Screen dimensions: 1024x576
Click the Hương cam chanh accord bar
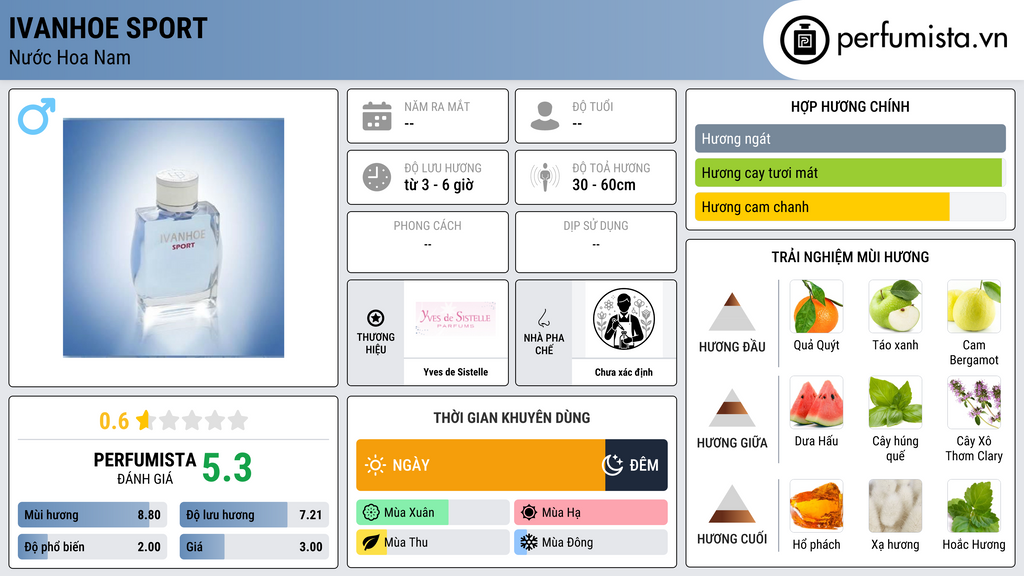[x=850, y=207]
